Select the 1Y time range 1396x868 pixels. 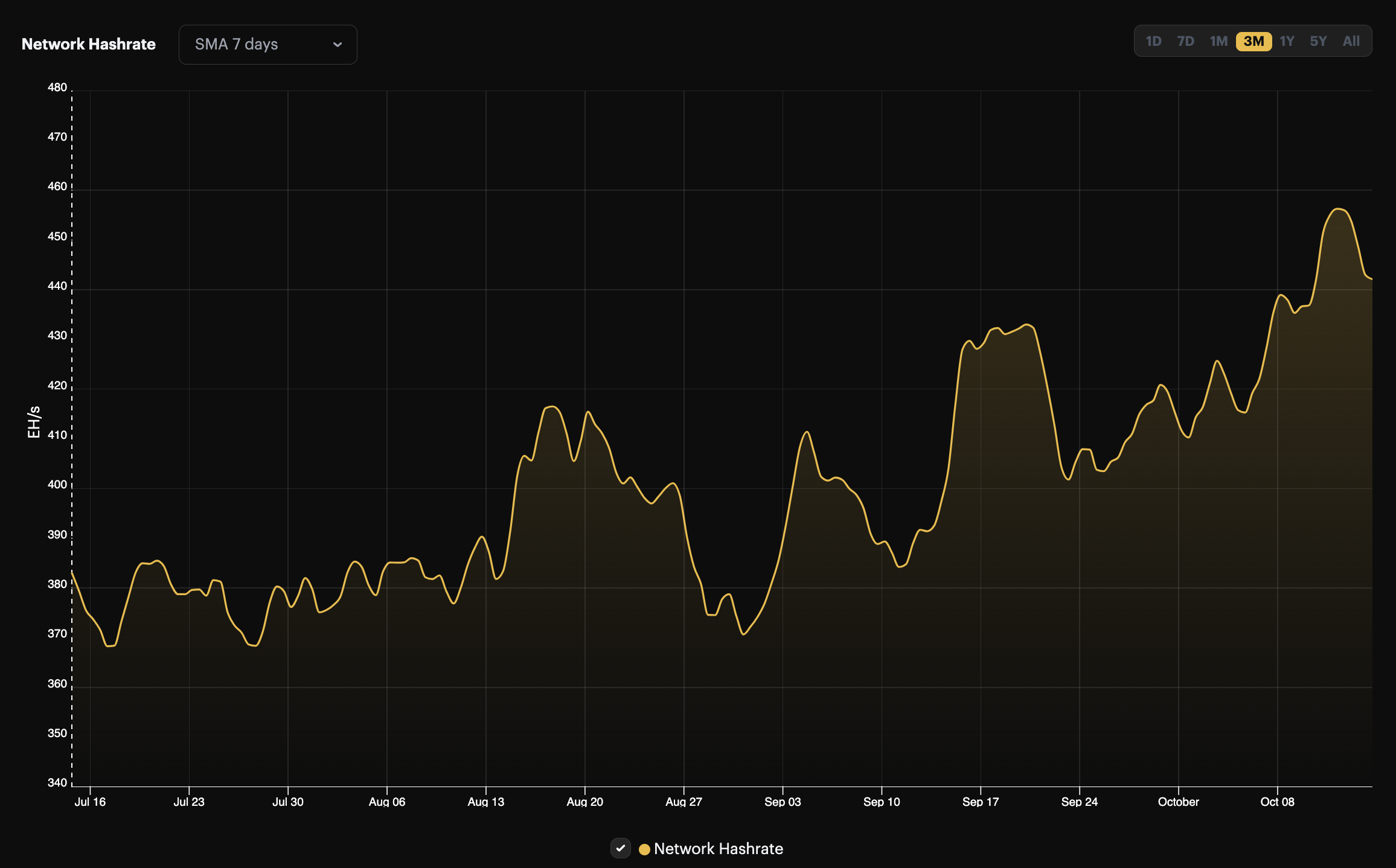pyautogui.click(x=1287, y=40)
